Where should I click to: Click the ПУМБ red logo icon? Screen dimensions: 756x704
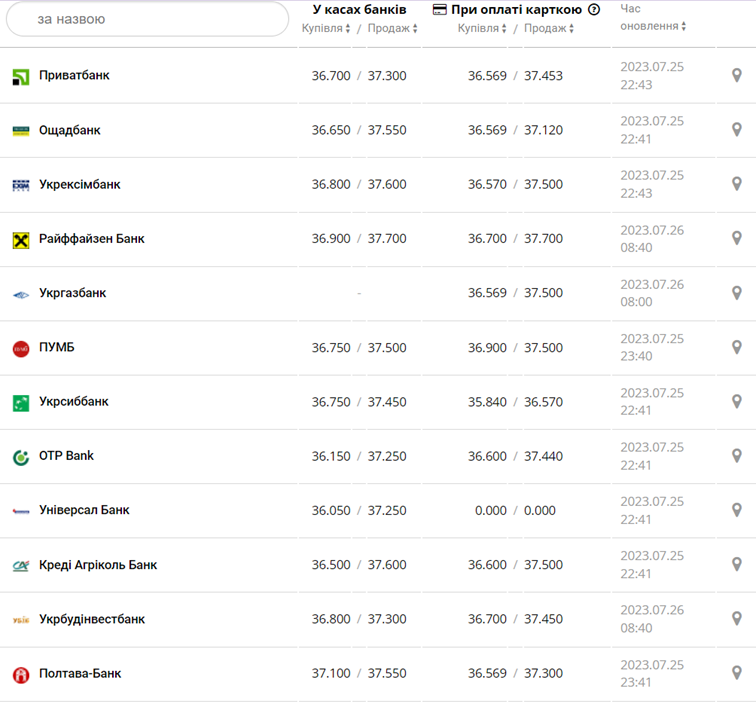click(x=21, y=348)
